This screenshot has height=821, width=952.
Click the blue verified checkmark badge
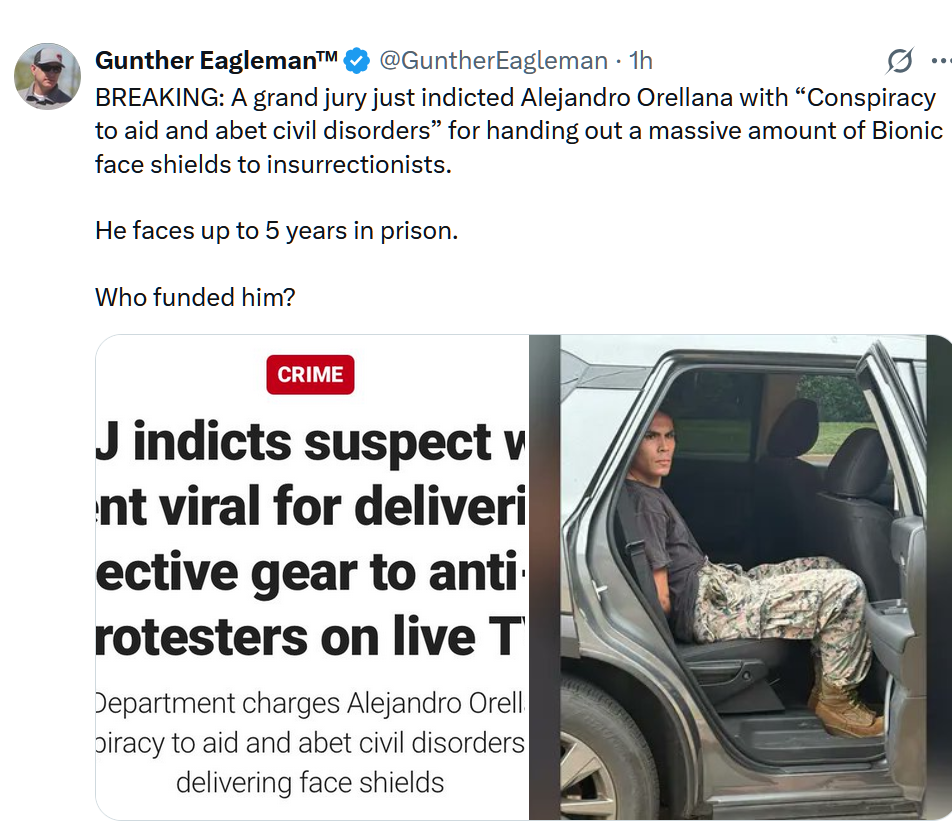[x=357, y=61]
